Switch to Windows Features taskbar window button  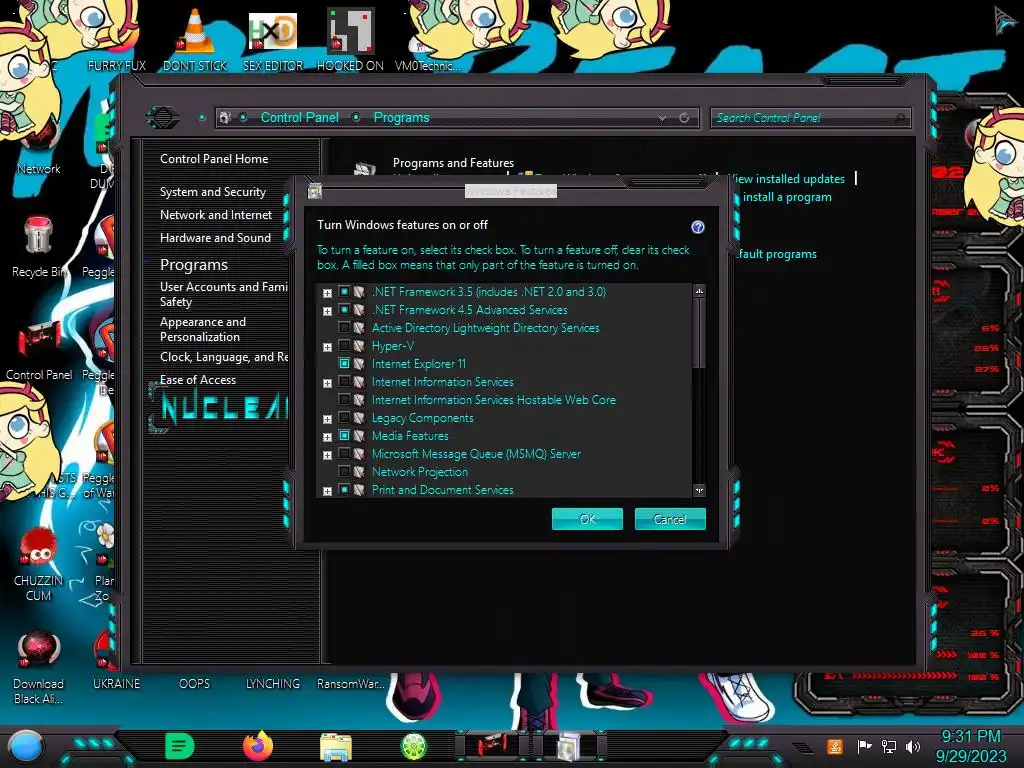click(569, 746)
